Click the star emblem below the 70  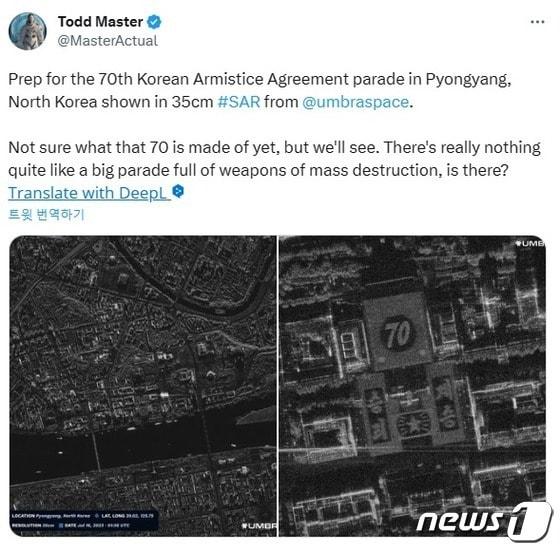click(x=413, y=425)
